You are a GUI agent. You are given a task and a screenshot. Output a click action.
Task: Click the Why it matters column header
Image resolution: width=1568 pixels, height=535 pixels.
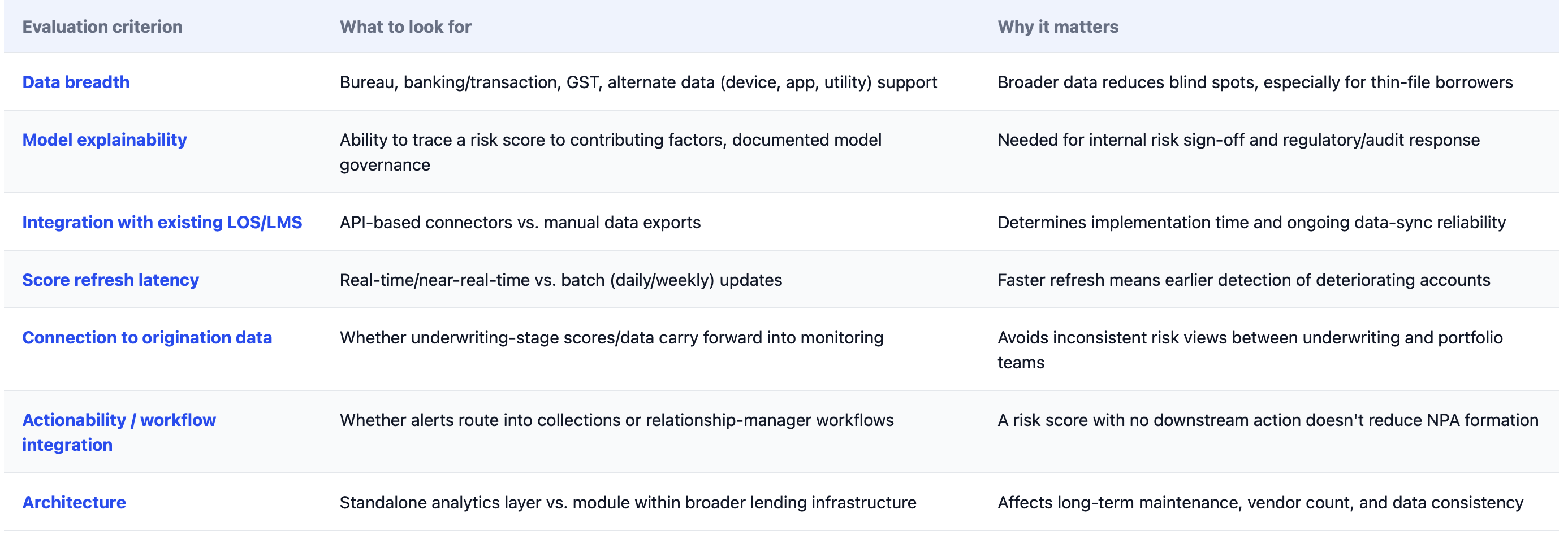click(x=1058, y=27)
